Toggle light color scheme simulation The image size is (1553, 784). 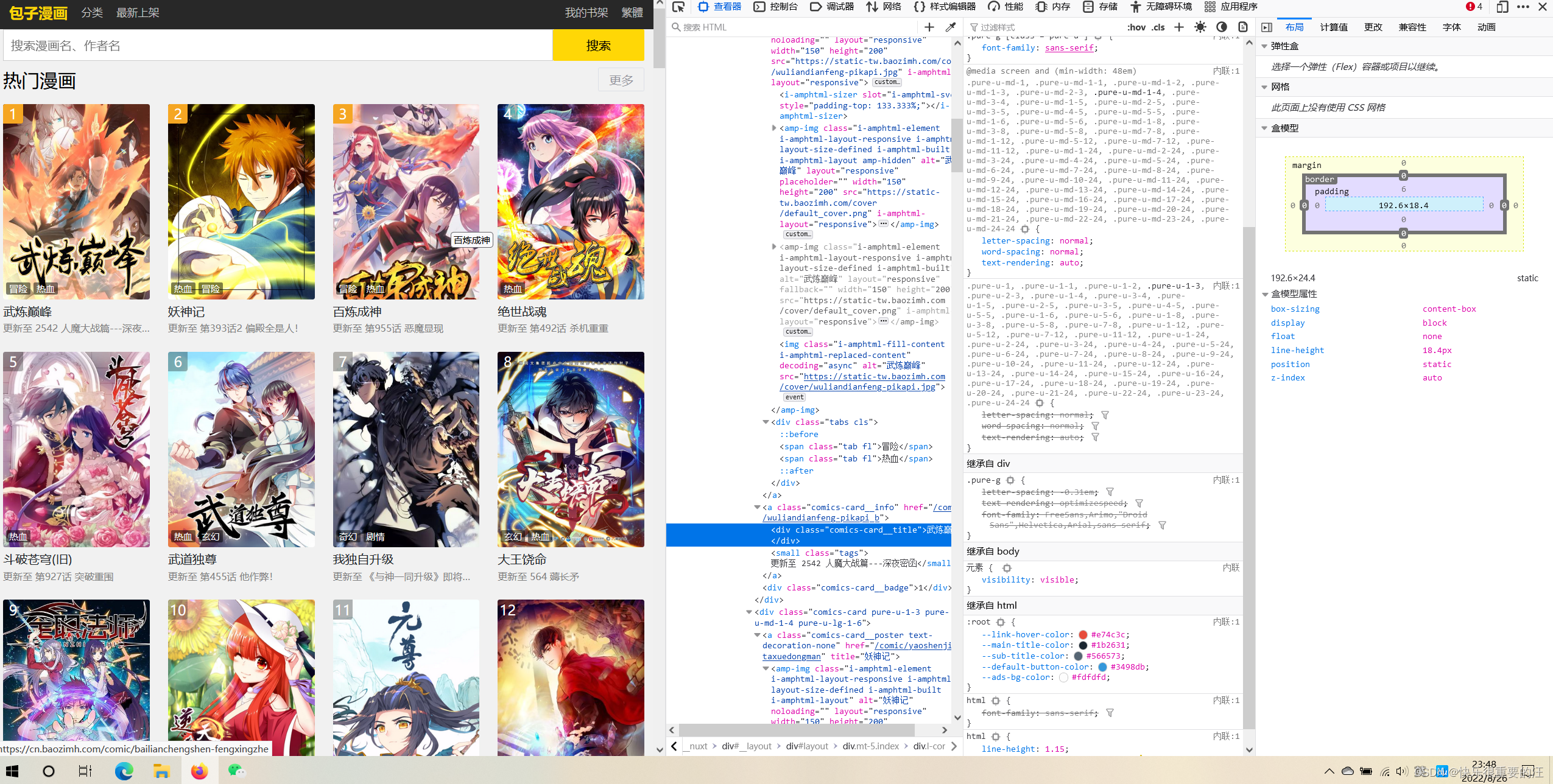[x=1200, y=27]
